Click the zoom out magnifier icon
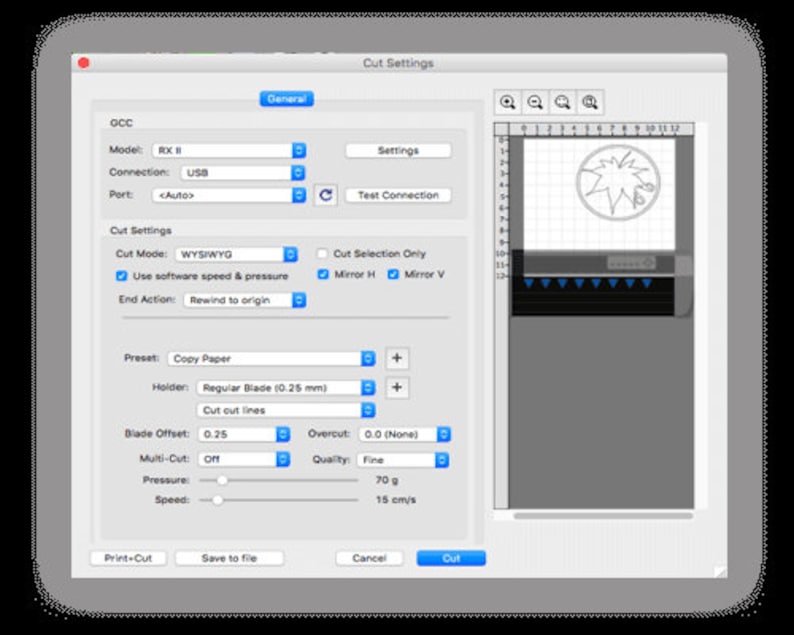794x635 pixels. point(535,102)
